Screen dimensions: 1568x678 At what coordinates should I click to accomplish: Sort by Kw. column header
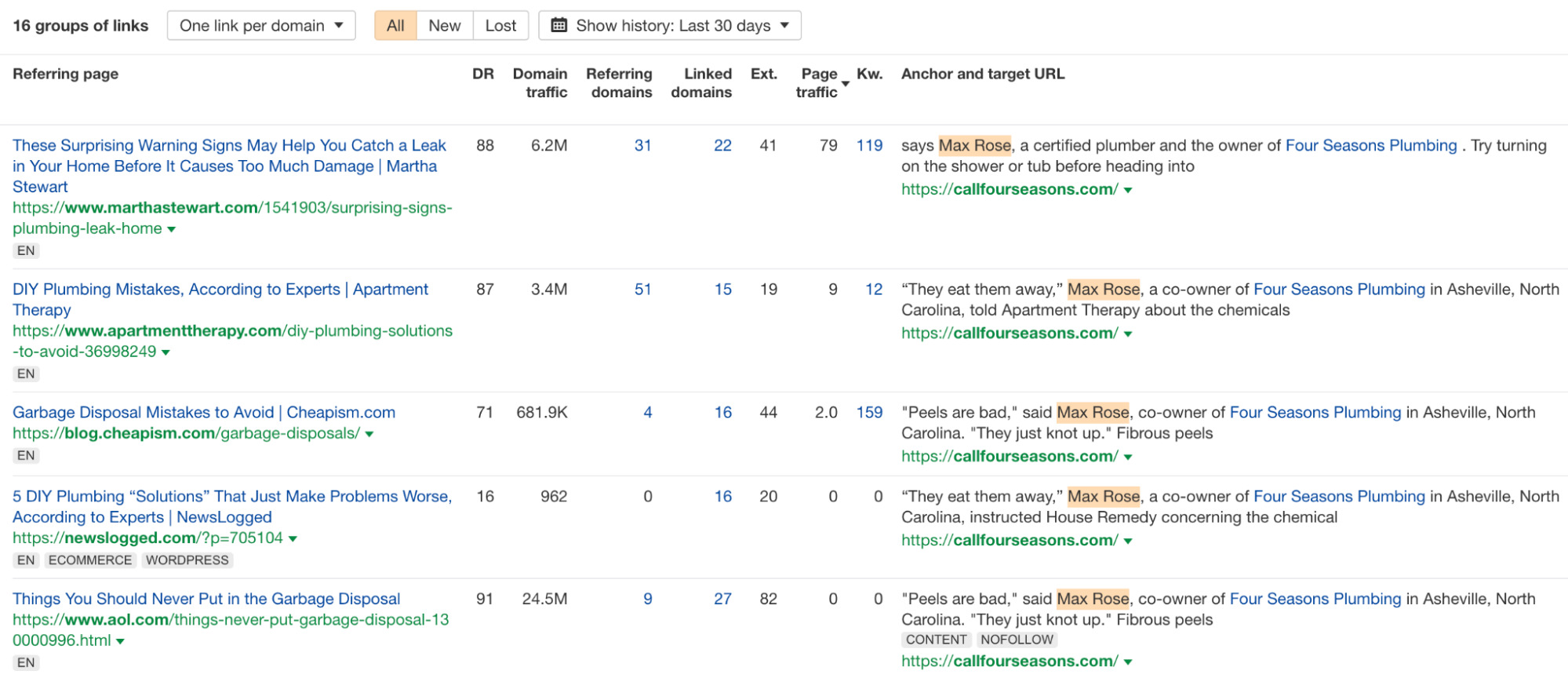coord(870,74)
